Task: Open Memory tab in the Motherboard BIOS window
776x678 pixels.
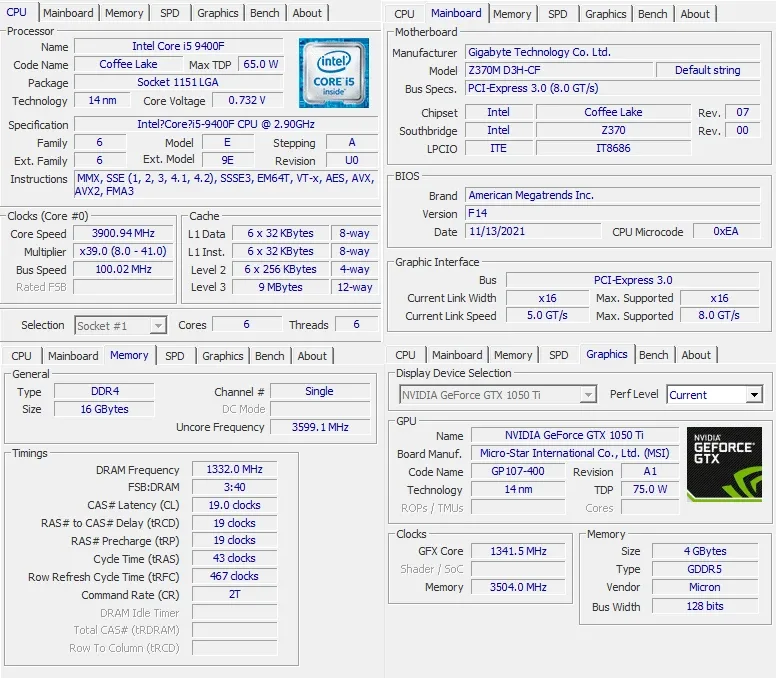Action: 512,14
